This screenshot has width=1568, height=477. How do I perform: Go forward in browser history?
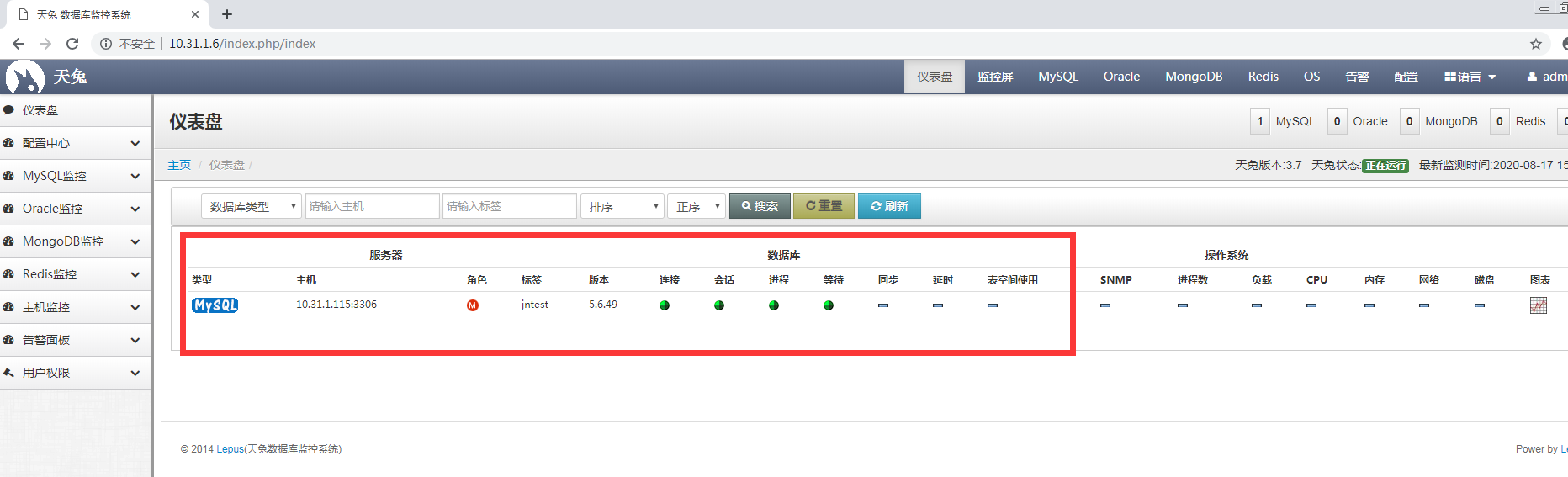(x=45, y=44)
